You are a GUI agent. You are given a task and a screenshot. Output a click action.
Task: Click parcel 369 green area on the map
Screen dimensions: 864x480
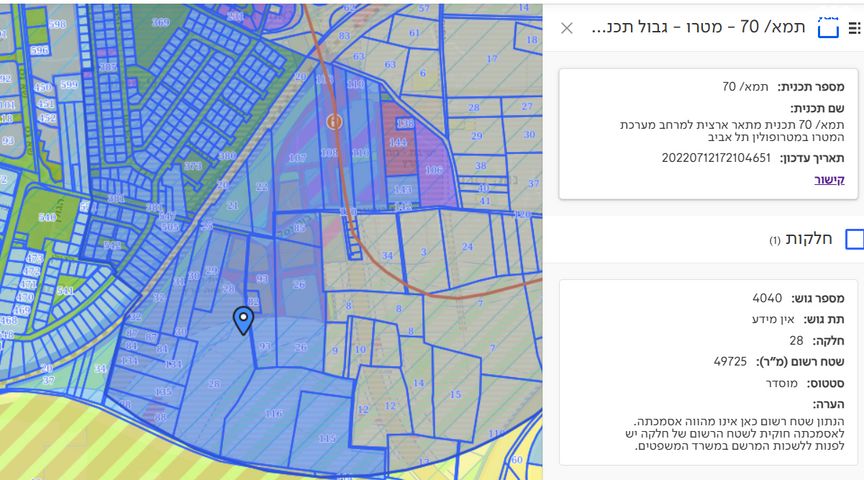tap(160, 22)
